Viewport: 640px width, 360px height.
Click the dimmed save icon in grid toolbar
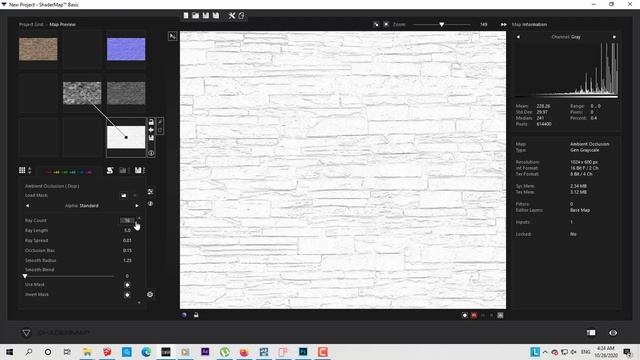click(123, 170)
